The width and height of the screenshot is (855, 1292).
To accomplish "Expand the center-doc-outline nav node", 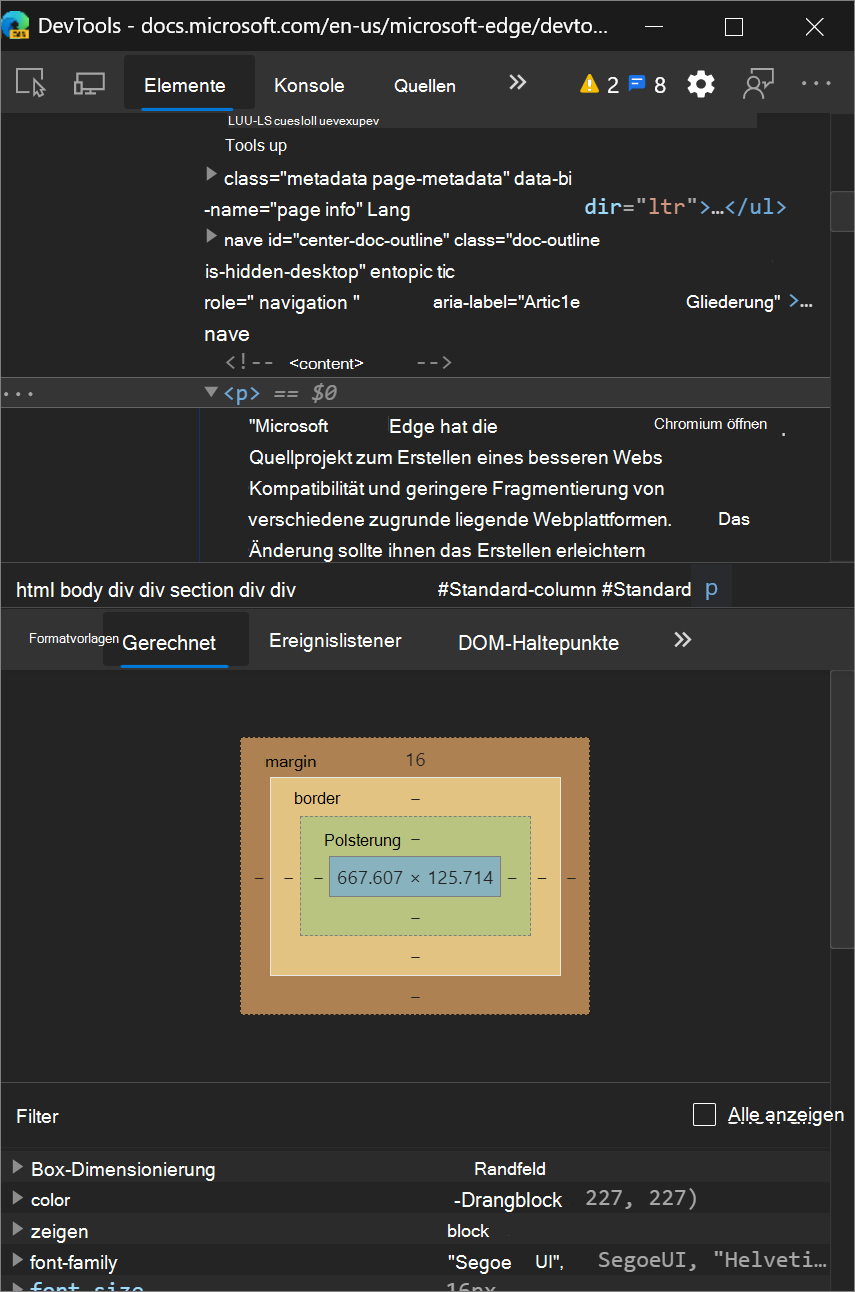I will (211, 236).
